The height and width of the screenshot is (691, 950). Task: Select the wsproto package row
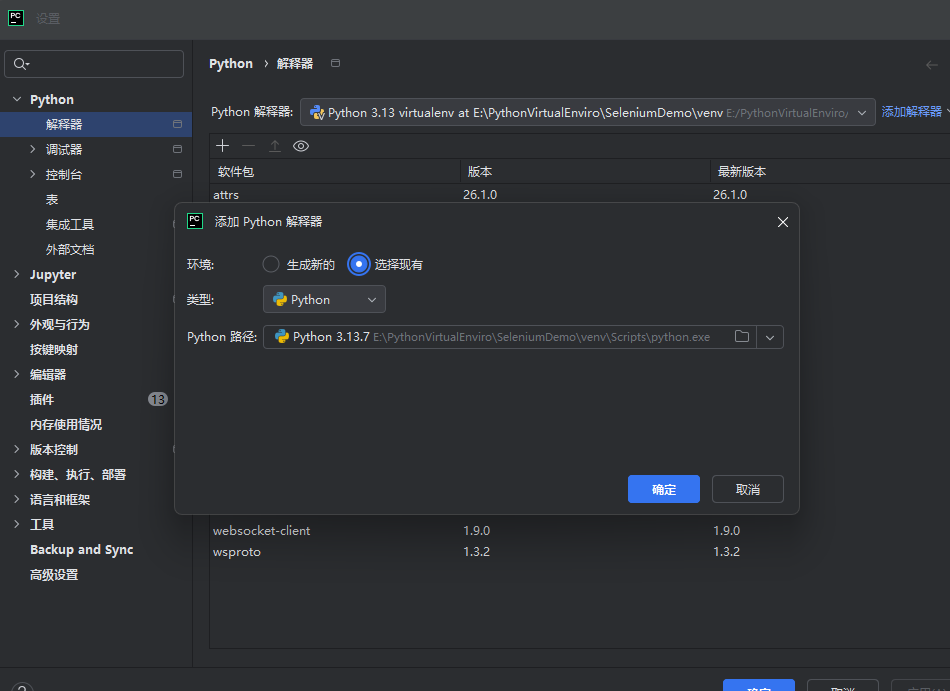pyautogui.click(x=580, y=552)
